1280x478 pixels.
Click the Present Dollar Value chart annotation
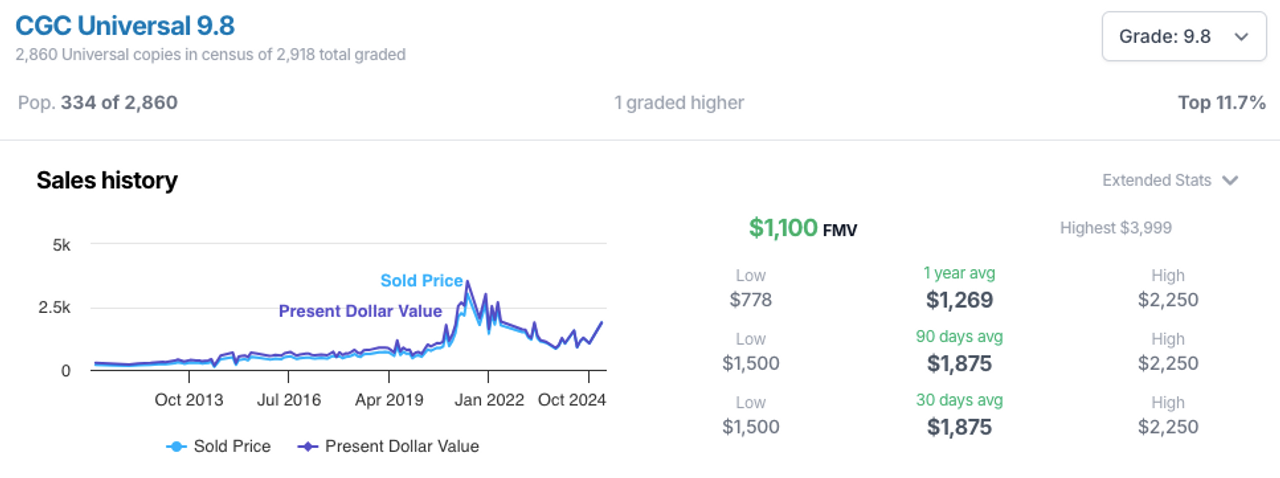[x=360, y=311]
